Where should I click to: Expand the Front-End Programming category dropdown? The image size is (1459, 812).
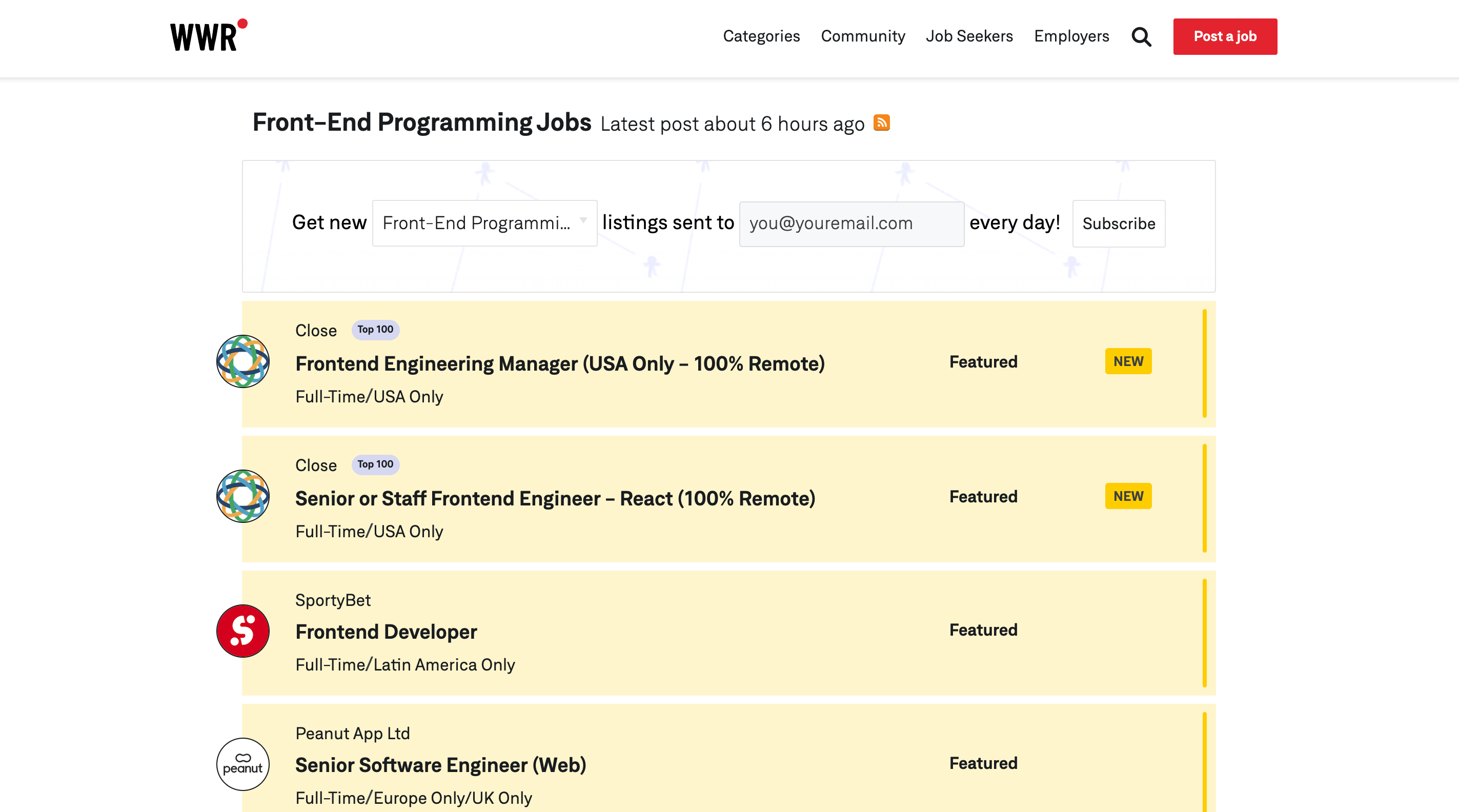tap(484, 223)
